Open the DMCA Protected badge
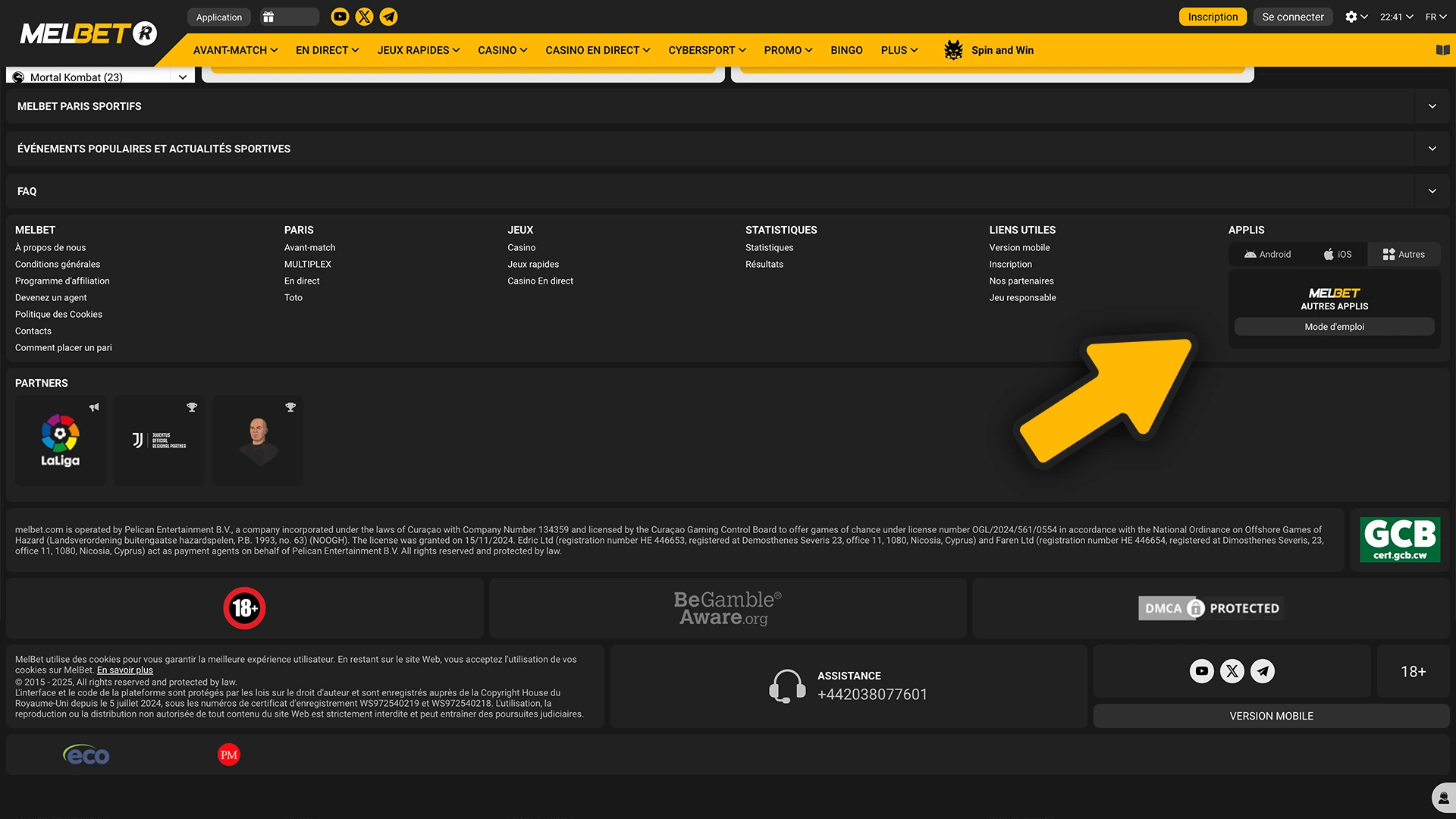This screenshot has height=819, width=1456. tap(1211, 608)
